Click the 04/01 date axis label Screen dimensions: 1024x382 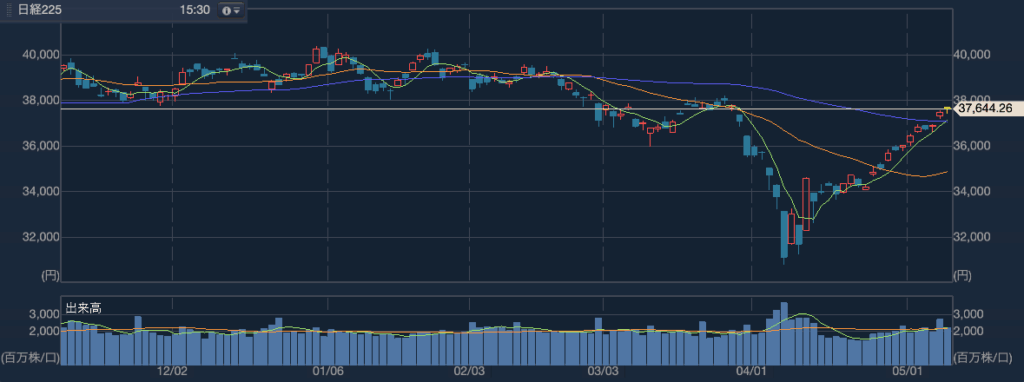point(752,371)
